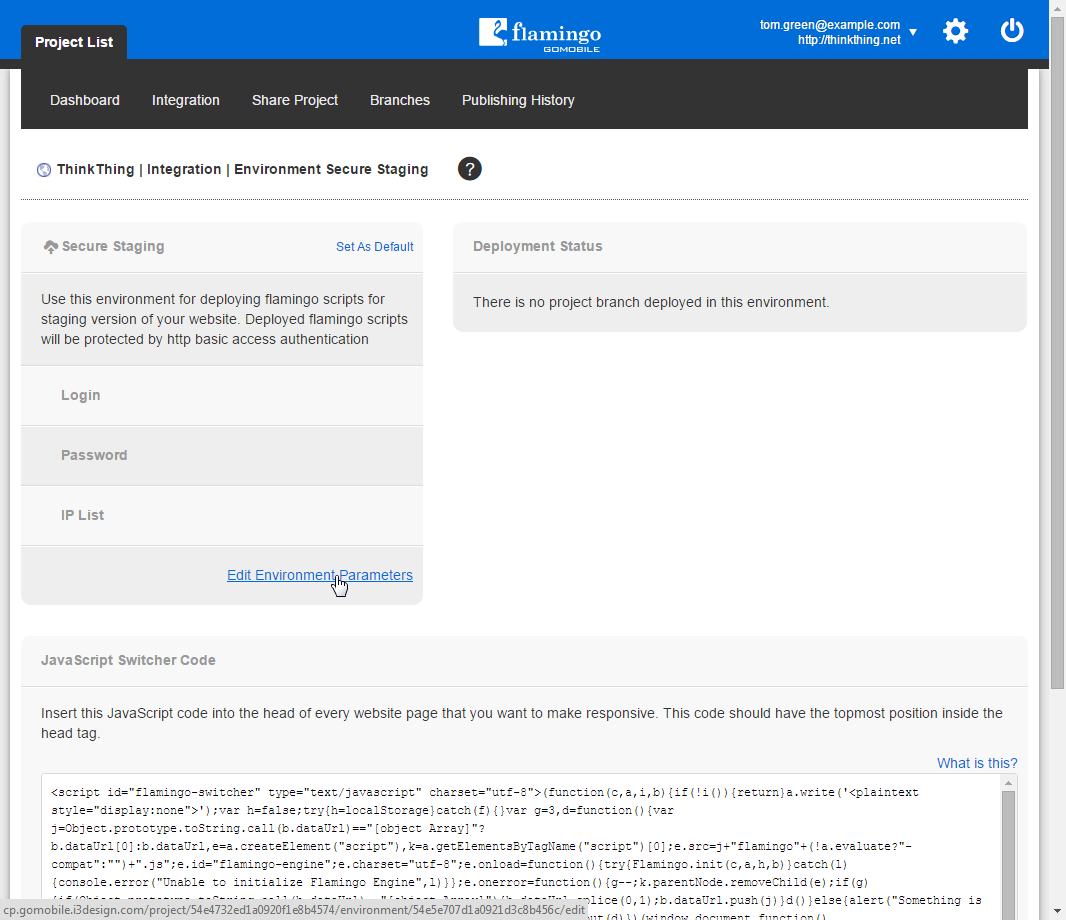This screenshot has height=920, width=1066.
Task: Click the code box scroll up arrow
Action: tap(1009, 783)
